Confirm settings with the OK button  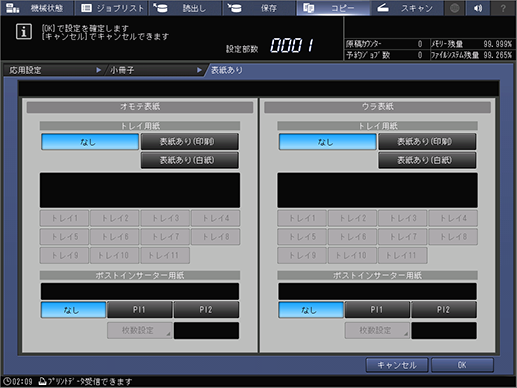click(x=462, y=365)
